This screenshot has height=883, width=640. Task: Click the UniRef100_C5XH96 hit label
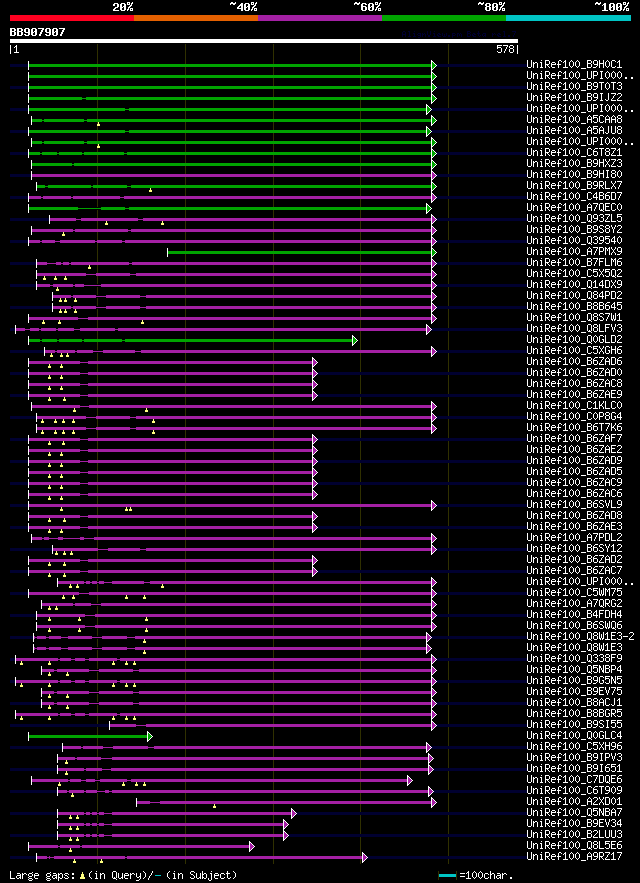[574, 746]
